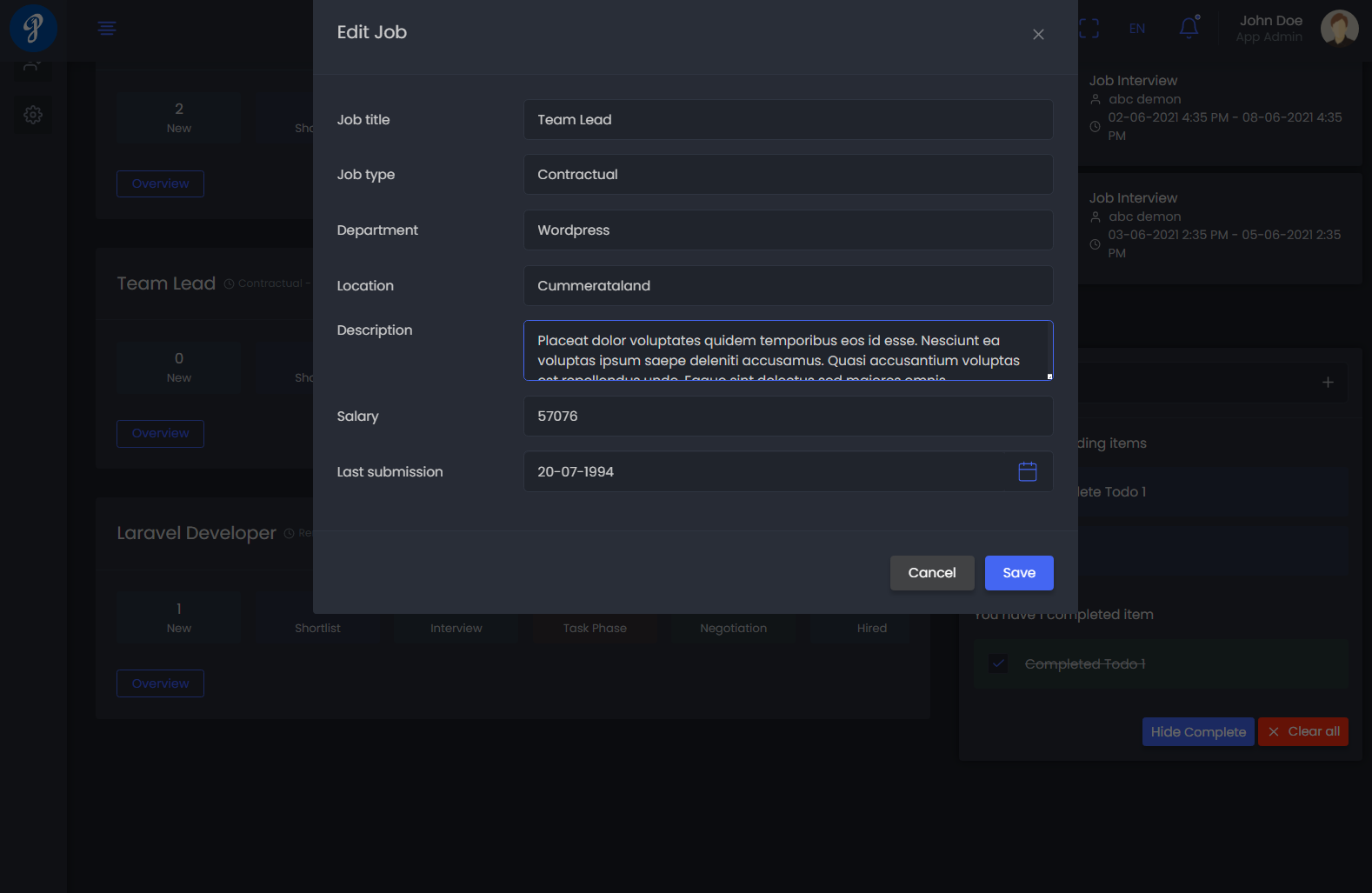The height and width of the screenshot is (893, 1372).
Task: Open the Job type dropdown
Action: click(788, 175)
